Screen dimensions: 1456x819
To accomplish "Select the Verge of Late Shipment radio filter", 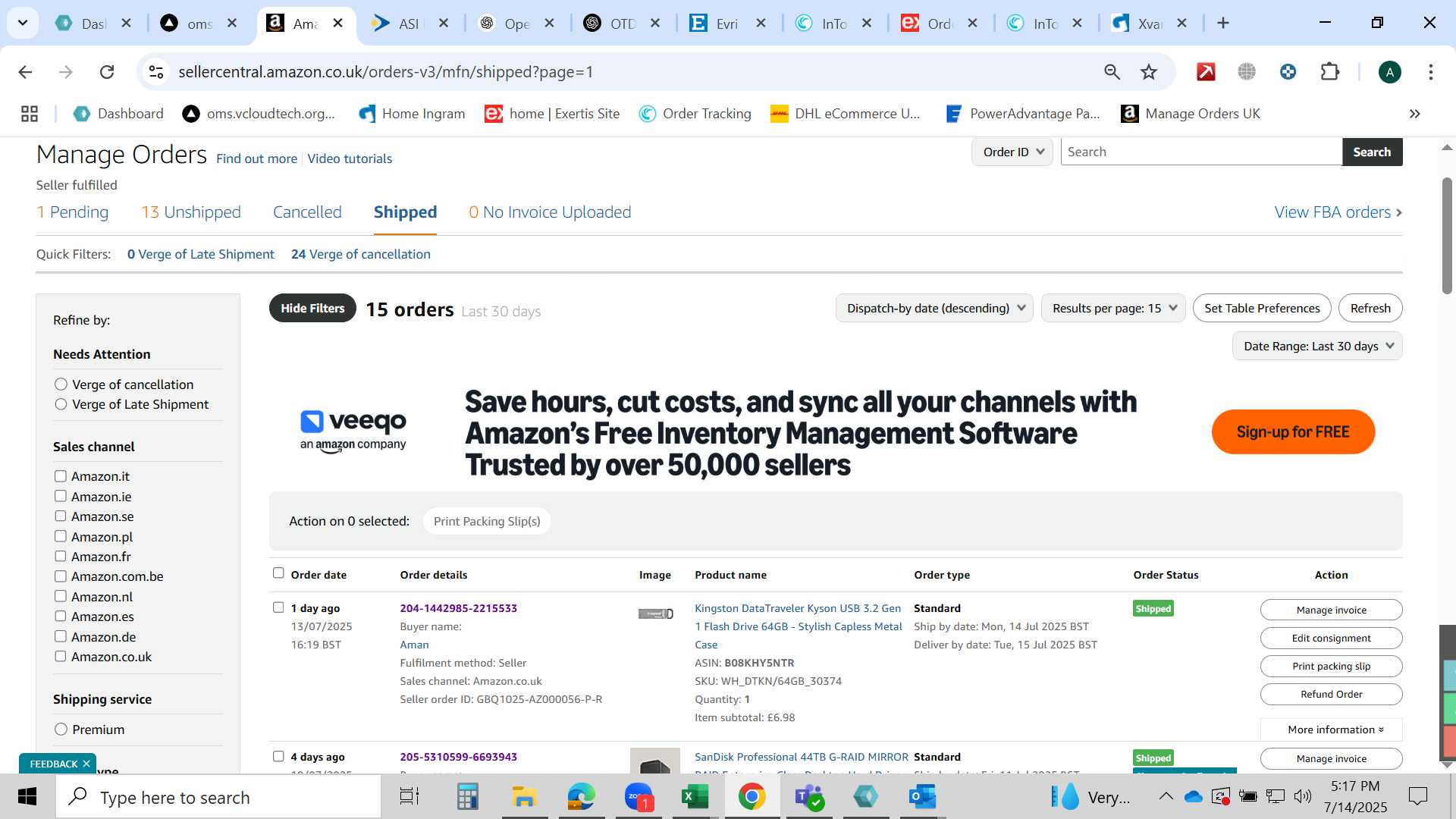I will pyautogui.click(x=61, y=404).
